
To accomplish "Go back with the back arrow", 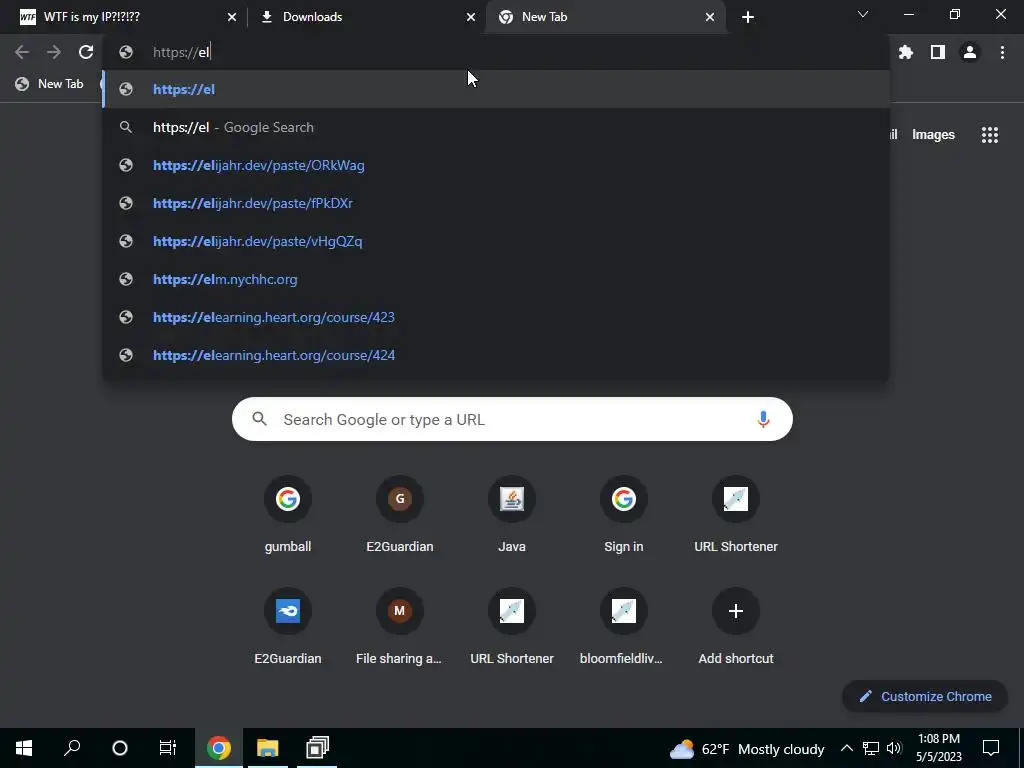I will pos(22,52).
